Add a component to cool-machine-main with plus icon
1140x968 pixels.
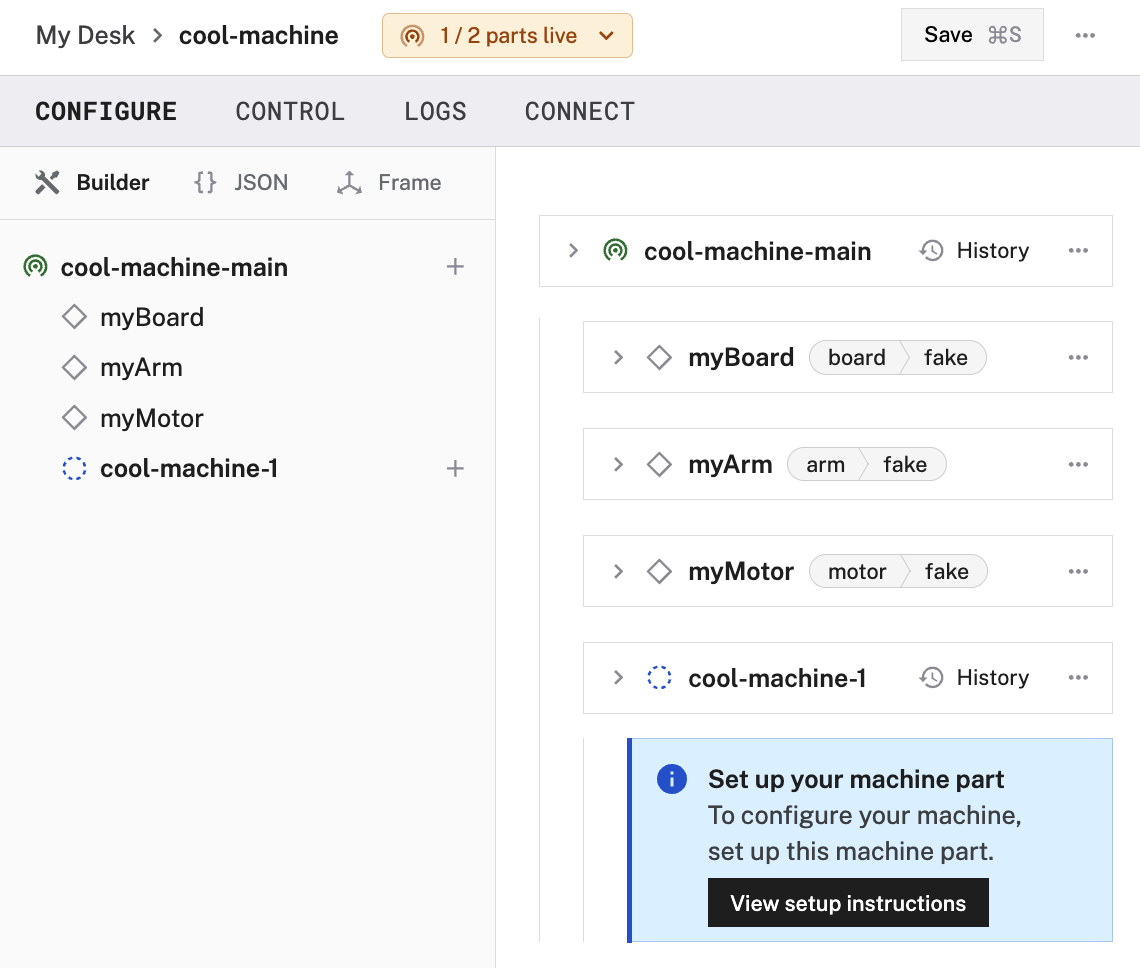455,266
